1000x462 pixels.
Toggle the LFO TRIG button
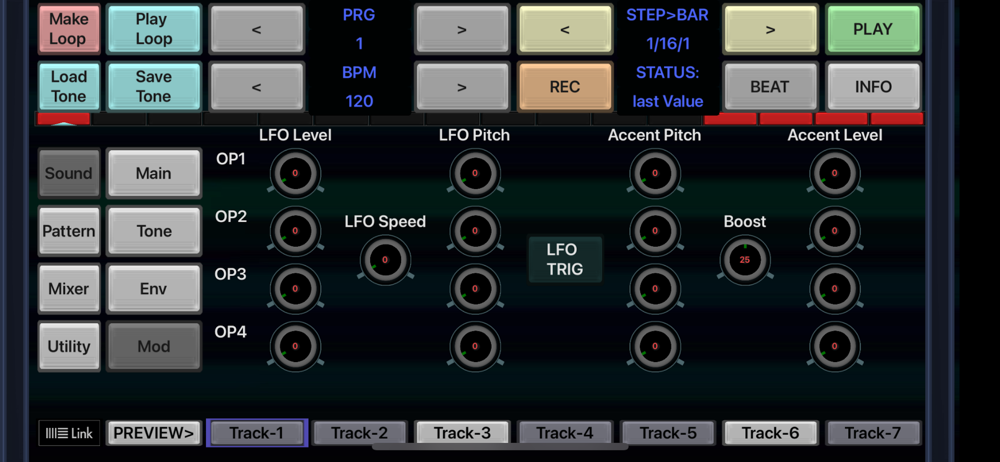point(565,260)
